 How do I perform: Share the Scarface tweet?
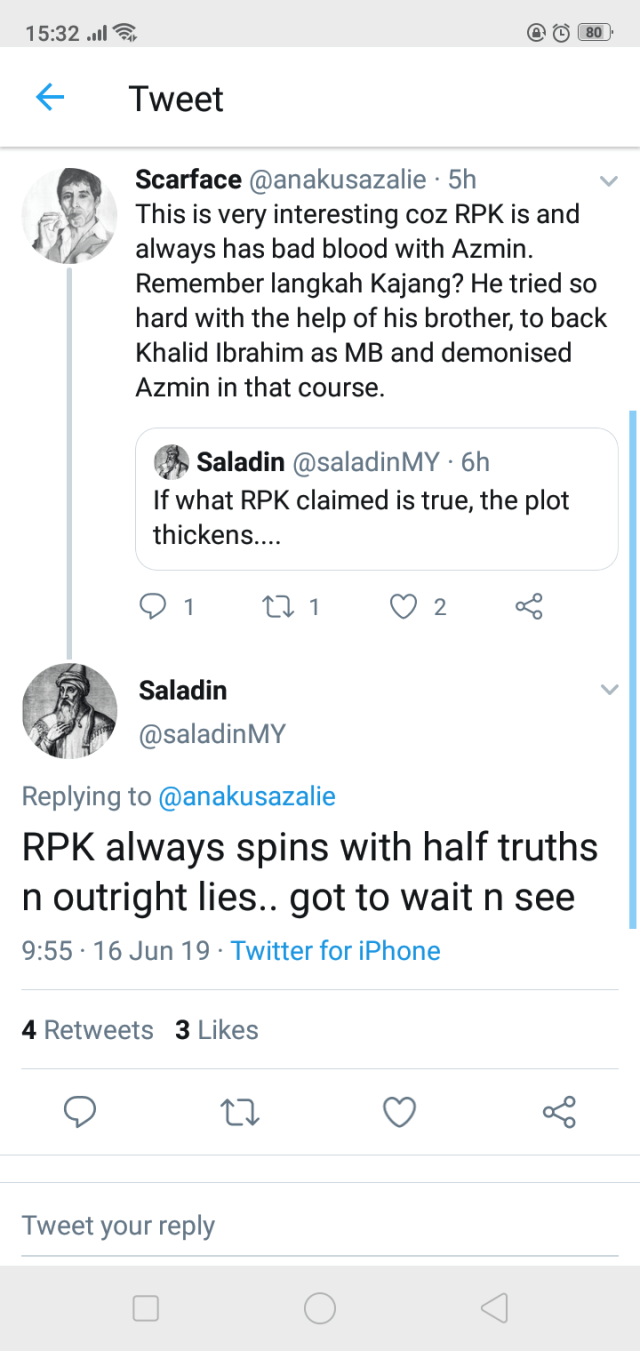point(528,606)
